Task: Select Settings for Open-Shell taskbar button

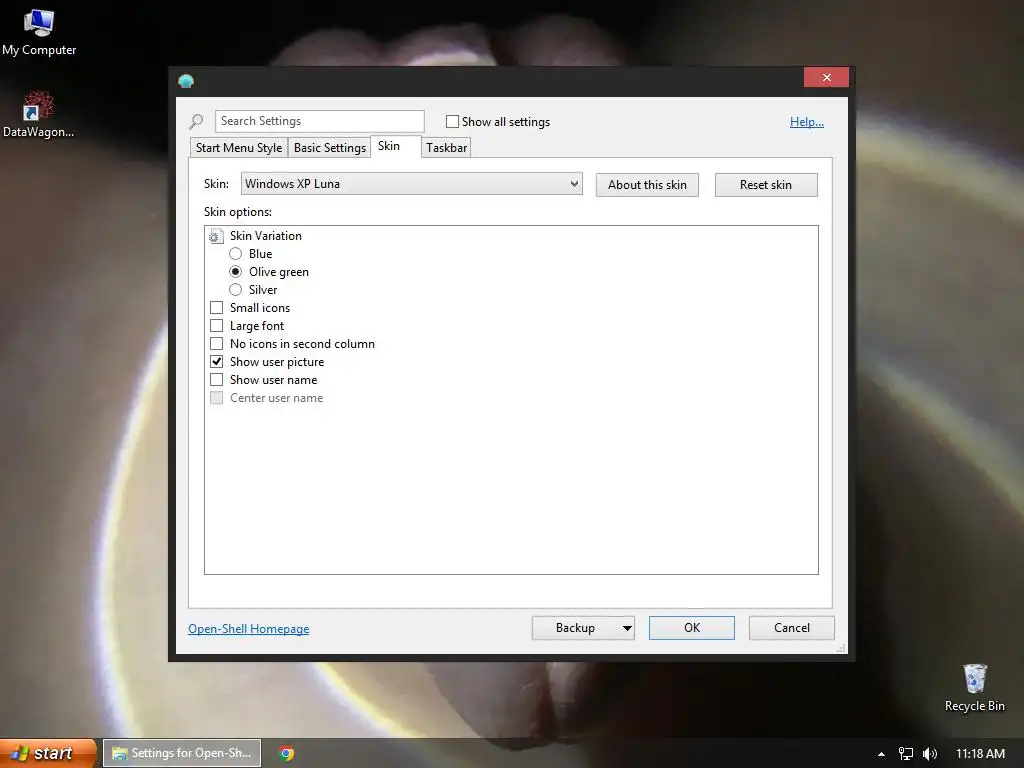Action: (182, 753)
